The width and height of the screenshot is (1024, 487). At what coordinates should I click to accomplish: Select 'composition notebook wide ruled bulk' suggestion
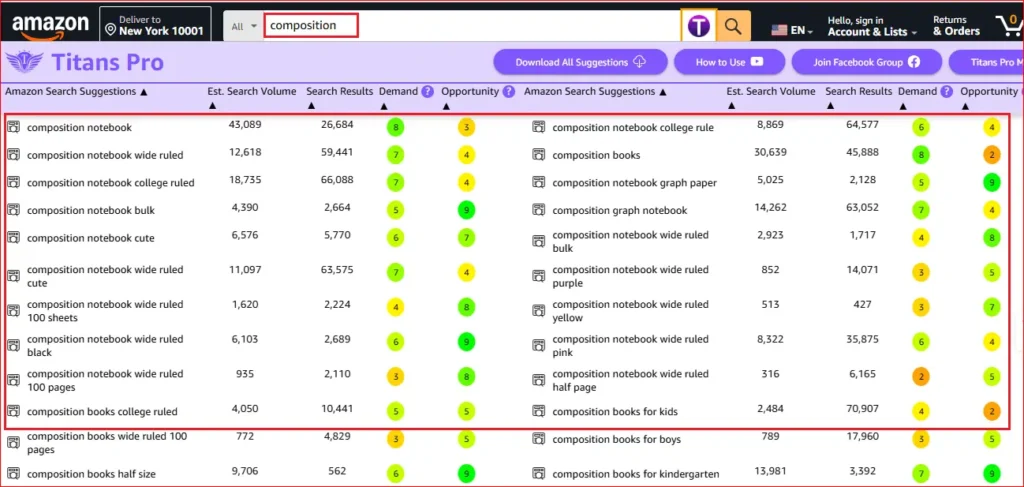point(630,242)
